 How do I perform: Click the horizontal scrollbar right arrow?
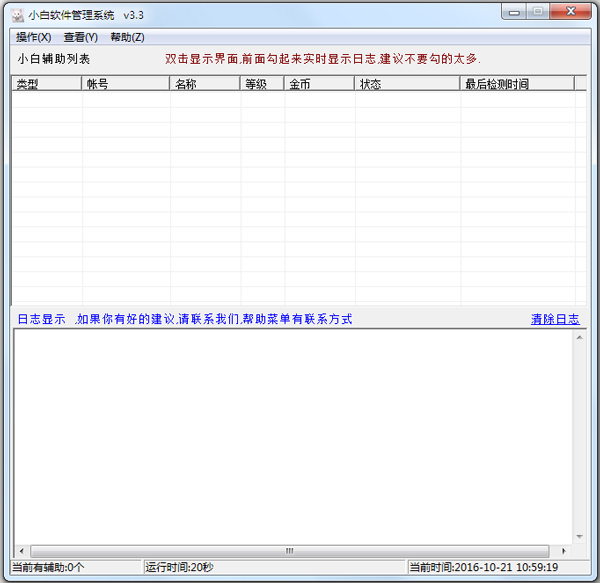pyautogui.click(x=565, y=551)
